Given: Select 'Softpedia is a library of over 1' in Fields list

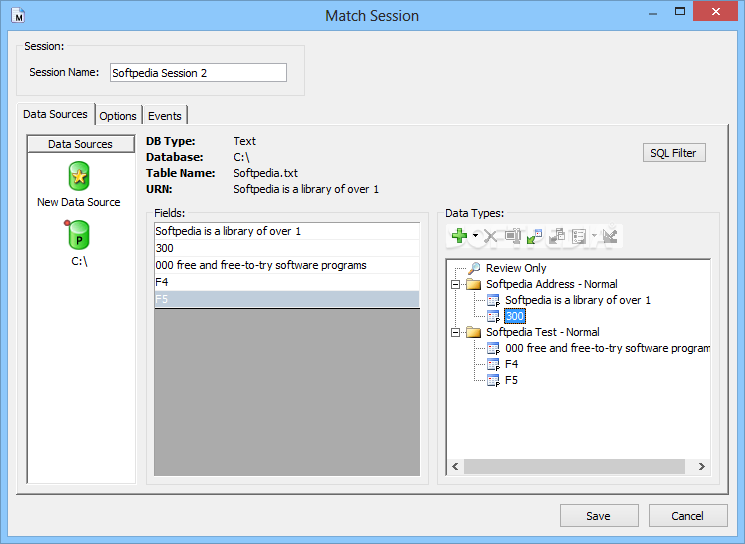Looking at the screenshot, I should pos(287,231).
